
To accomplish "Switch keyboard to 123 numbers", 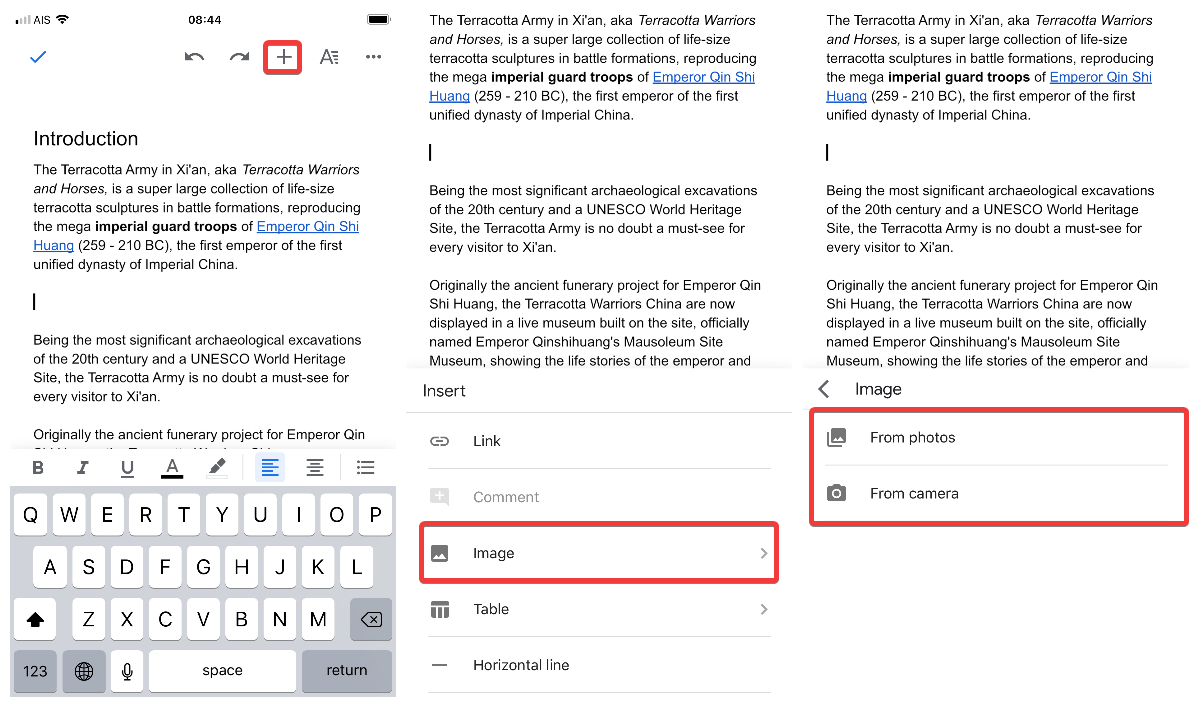I will [35, 670].
